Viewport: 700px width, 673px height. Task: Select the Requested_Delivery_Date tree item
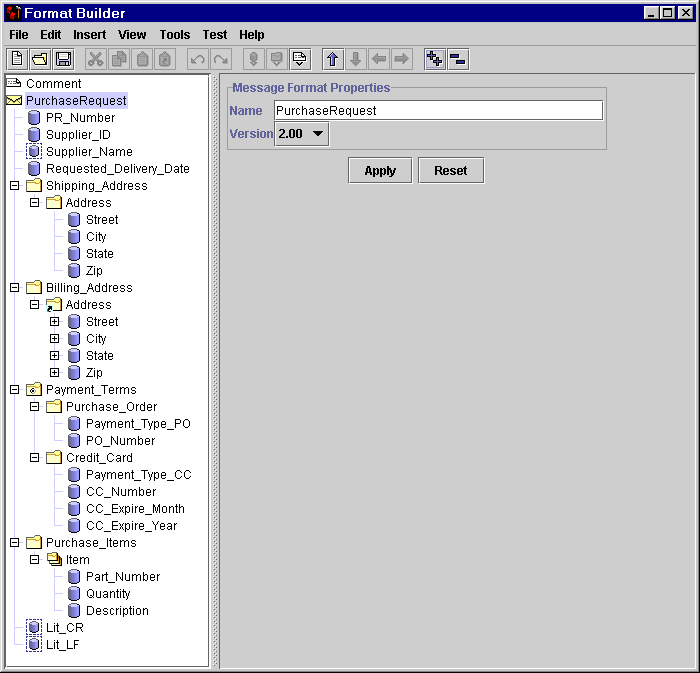[118, 169]
